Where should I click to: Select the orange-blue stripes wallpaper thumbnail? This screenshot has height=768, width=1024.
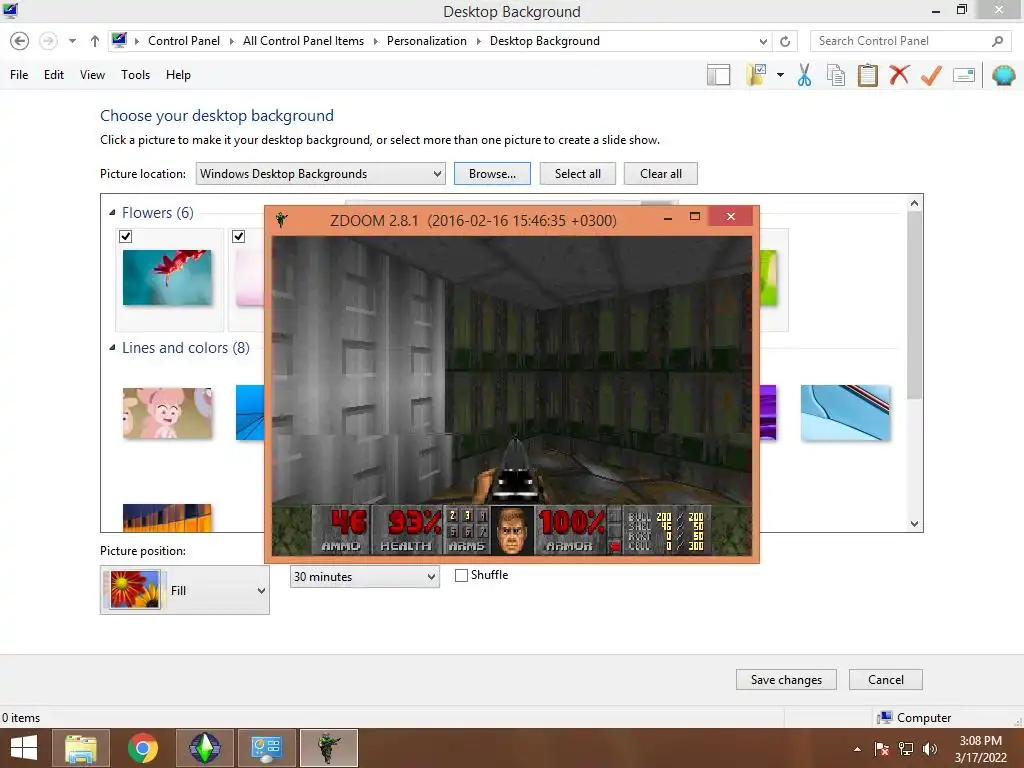(167, 518)
